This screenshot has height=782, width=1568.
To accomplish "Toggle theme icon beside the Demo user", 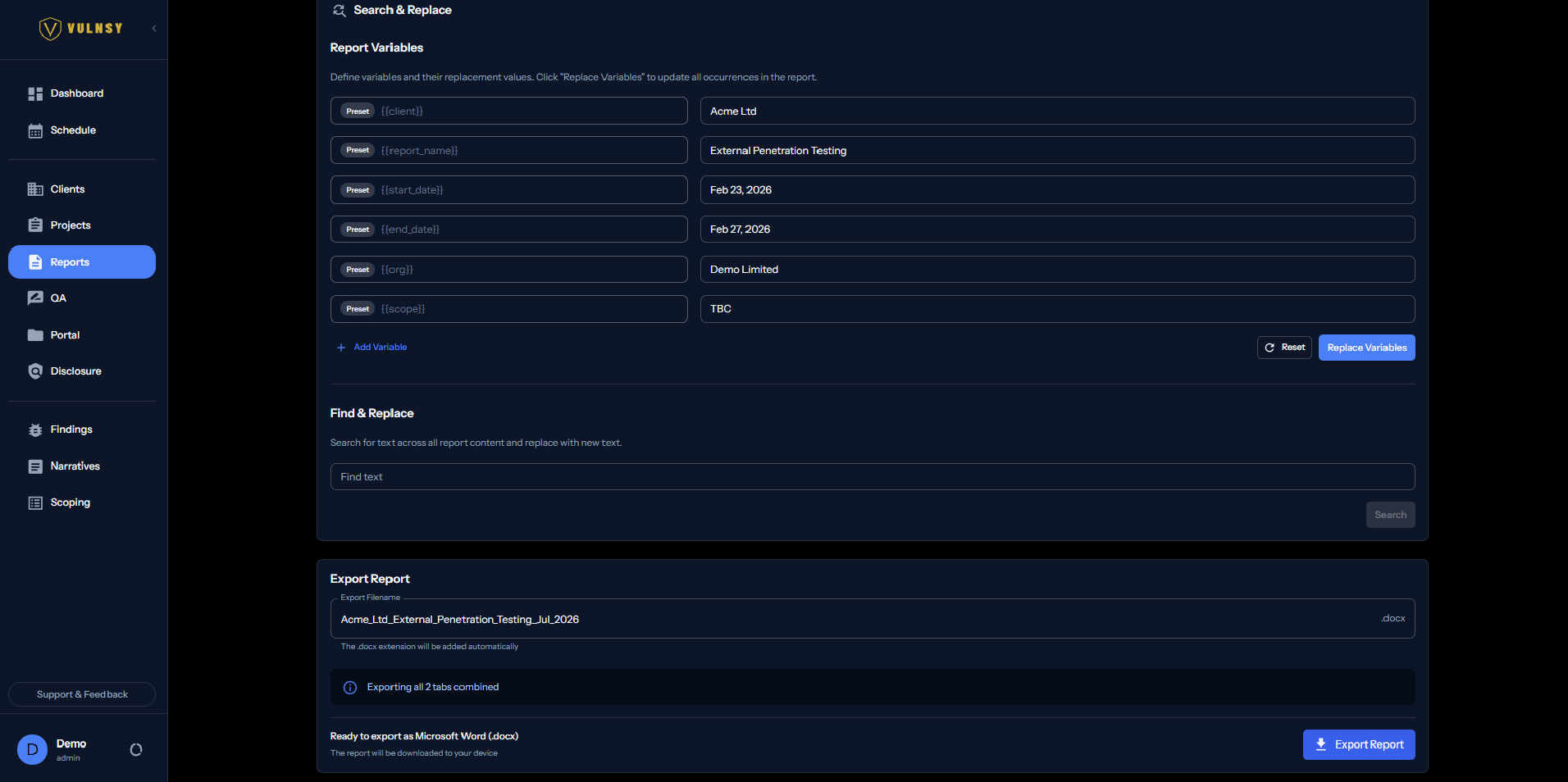I will tap(136, 749).
